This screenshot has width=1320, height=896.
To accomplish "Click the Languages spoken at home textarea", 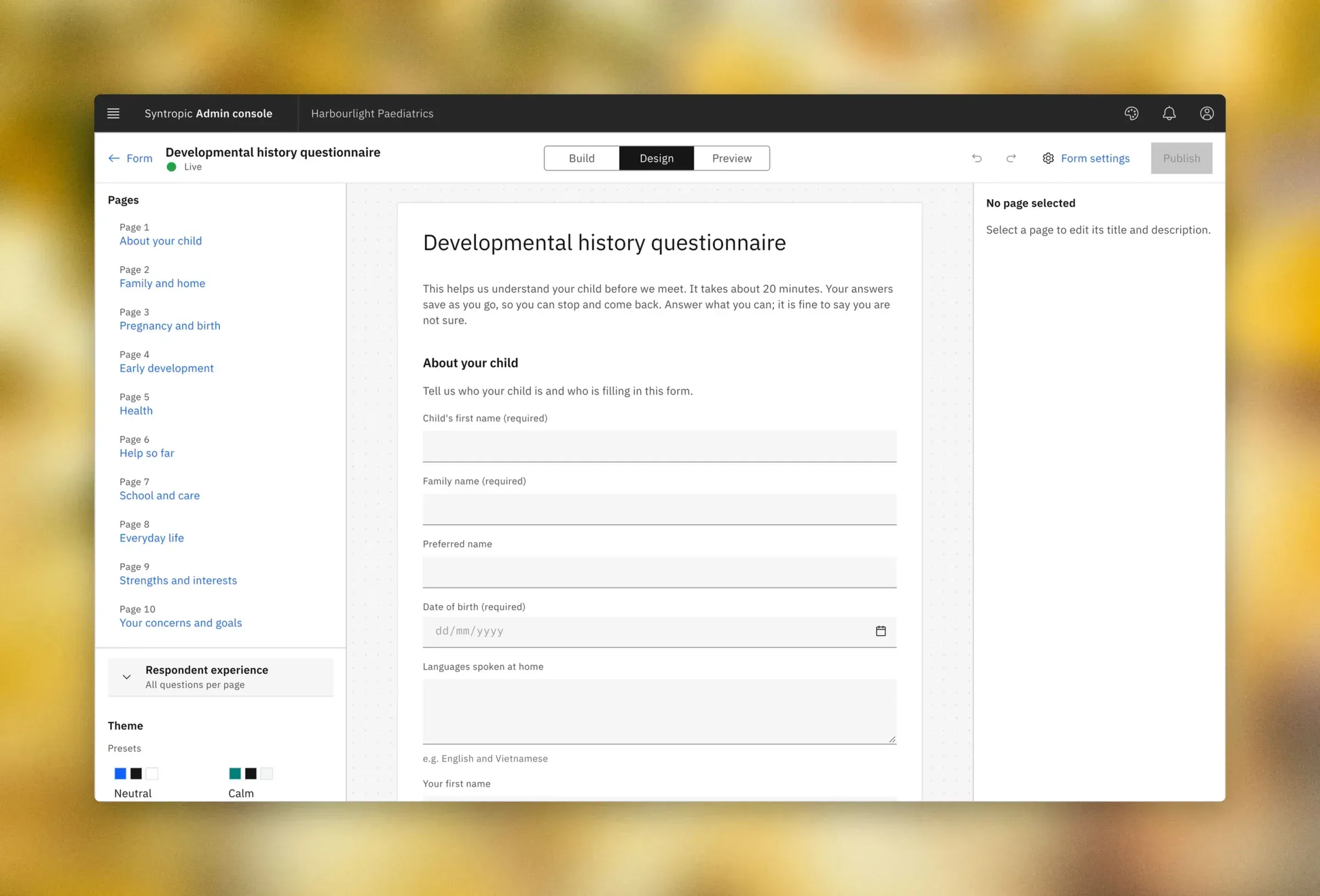I will (659, 711).
